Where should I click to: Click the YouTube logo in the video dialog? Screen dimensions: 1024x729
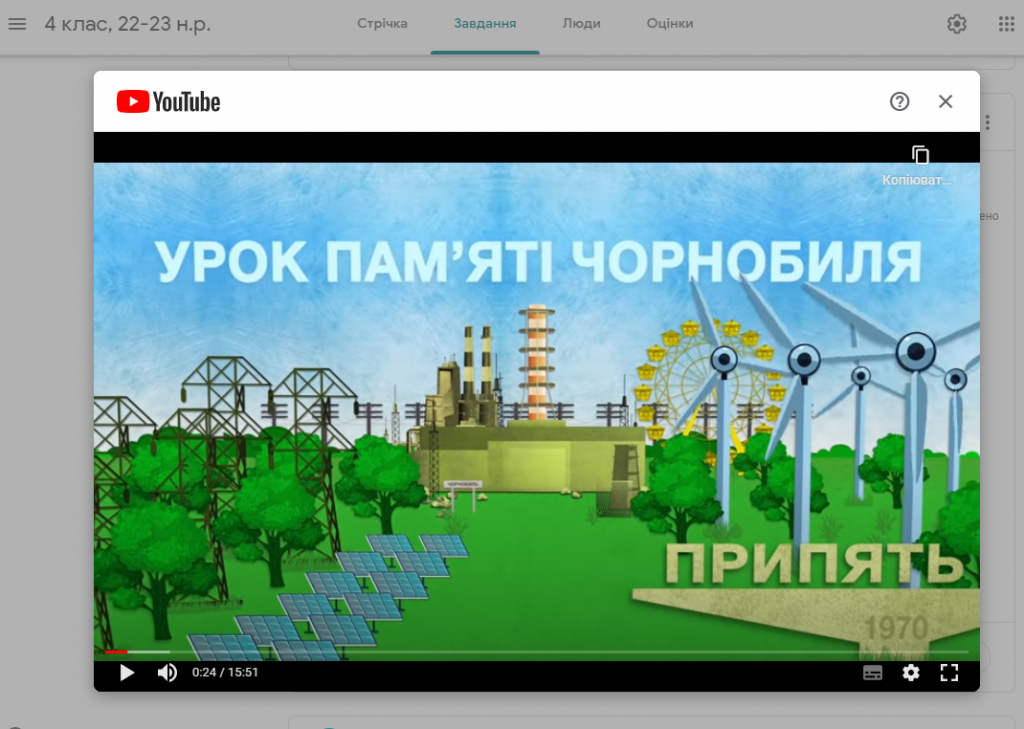click(168, 102)
